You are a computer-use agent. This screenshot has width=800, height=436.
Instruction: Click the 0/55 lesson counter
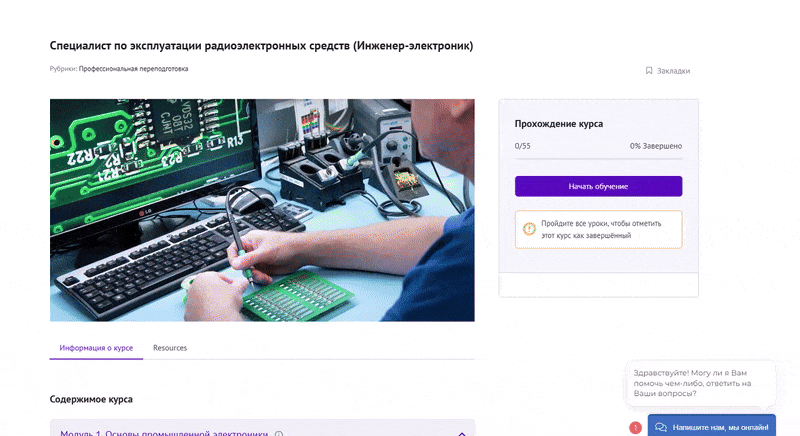(x=523, y=146)
